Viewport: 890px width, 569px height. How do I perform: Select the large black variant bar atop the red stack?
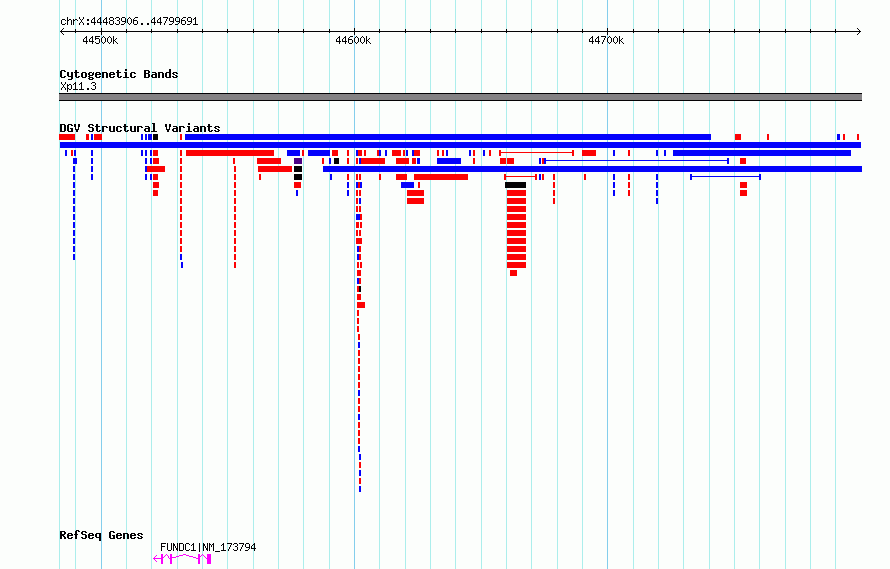coord(515,185)
